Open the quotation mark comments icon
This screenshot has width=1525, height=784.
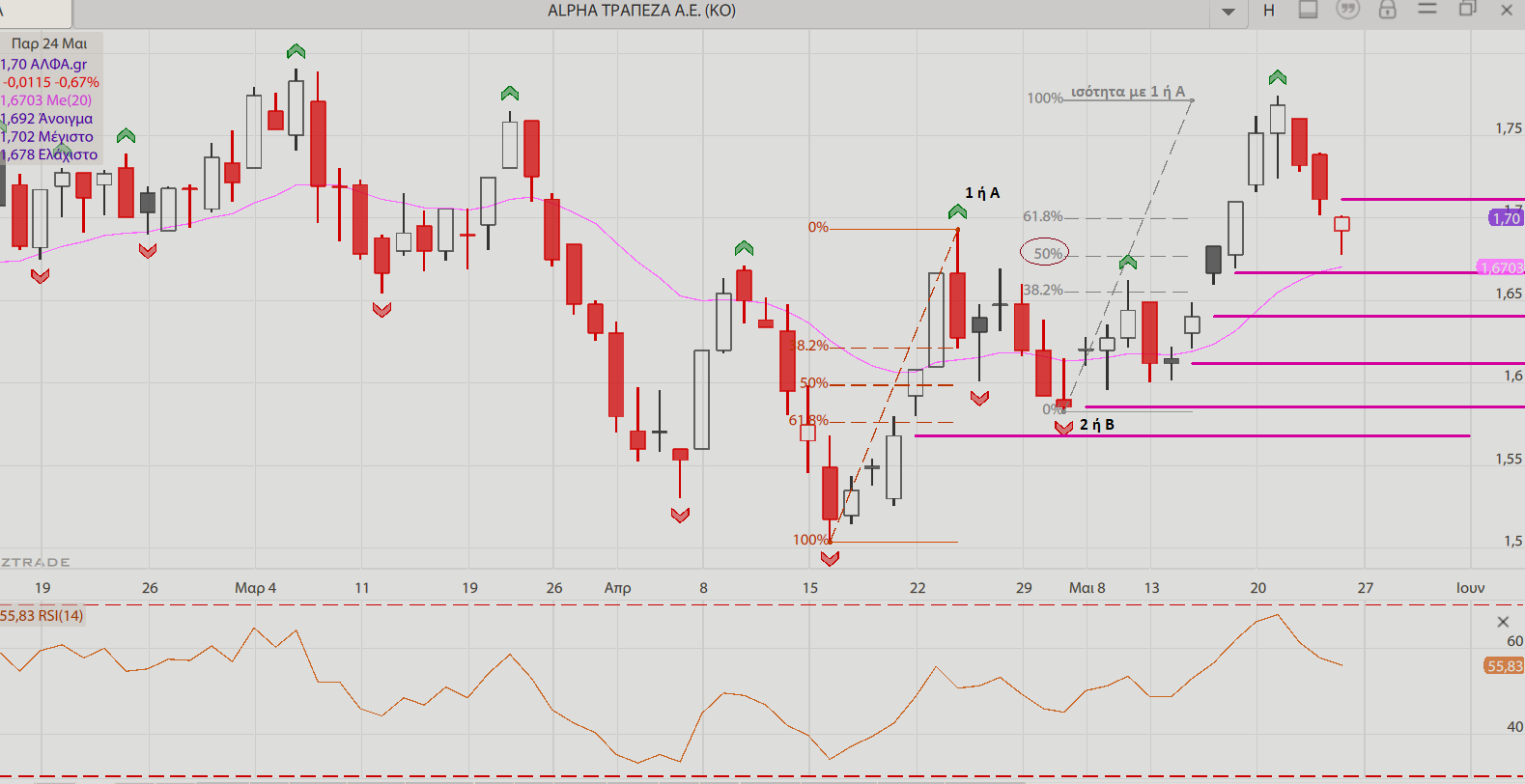click(1347, 10)
